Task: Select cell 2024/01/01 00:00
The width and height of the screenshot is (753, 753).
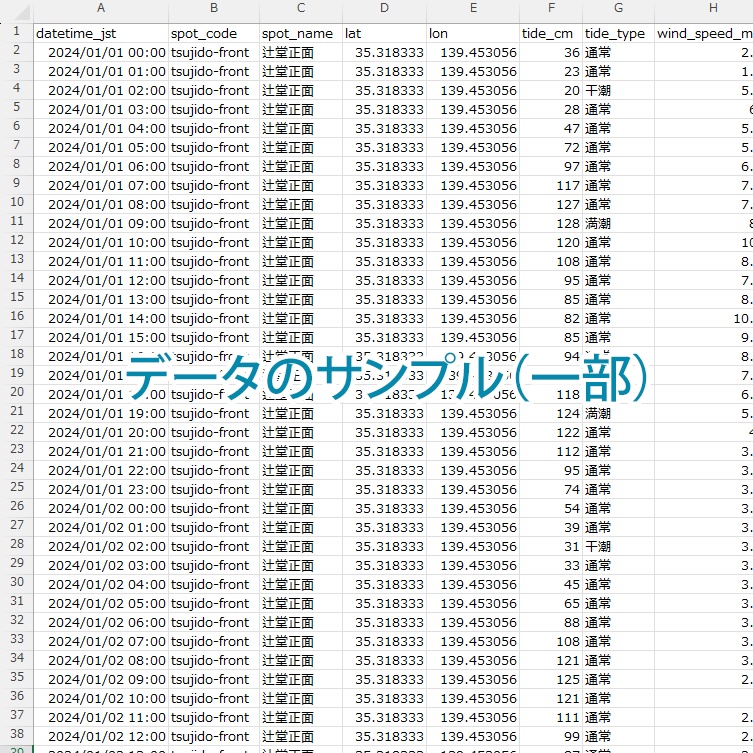Action: coord(101,52)
